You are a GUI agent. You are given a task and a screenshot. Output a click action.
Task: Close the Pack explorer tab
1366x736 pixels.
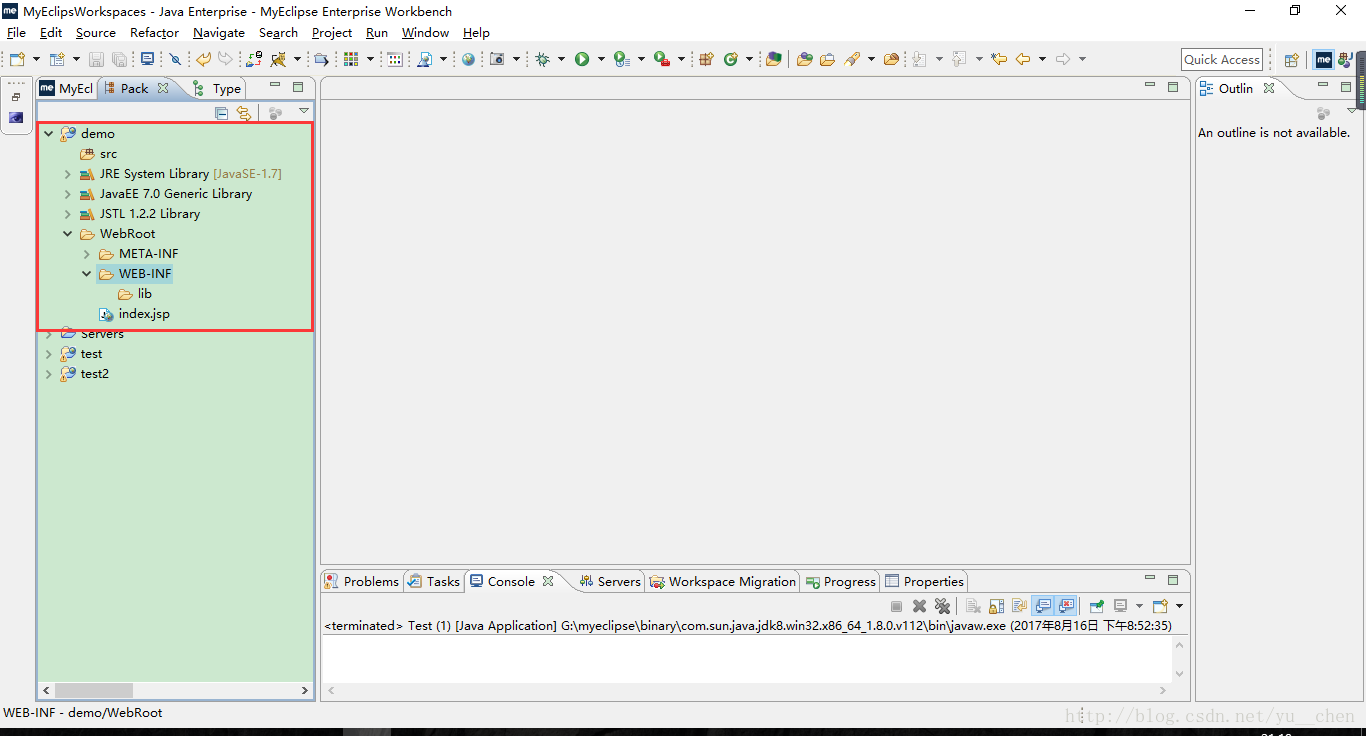[163, 88]
